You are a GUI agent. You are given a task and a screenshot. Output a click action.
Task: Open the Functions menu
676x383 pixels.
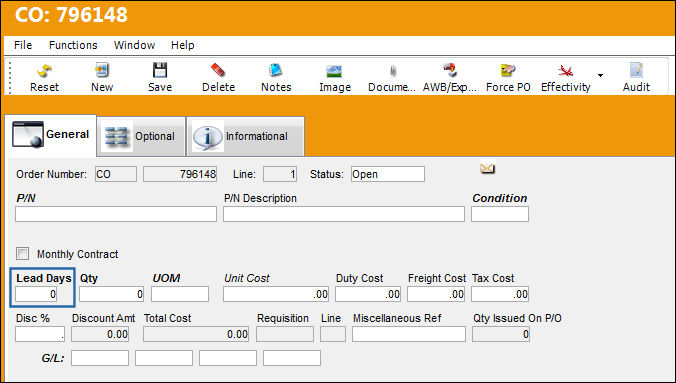point(73,45)
